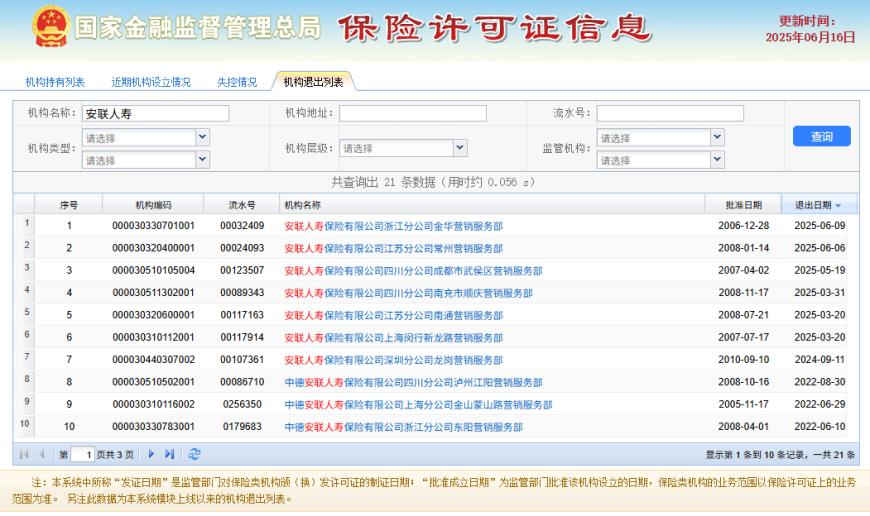Select 流水号 0256350 cell
This screenshot has width=870, height=516.
(242, 404)
